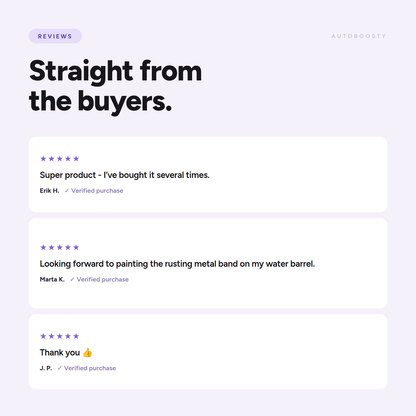416x416 pixels.
Task: Click the thumbs up emoji
Action: [x=87, y=352]
